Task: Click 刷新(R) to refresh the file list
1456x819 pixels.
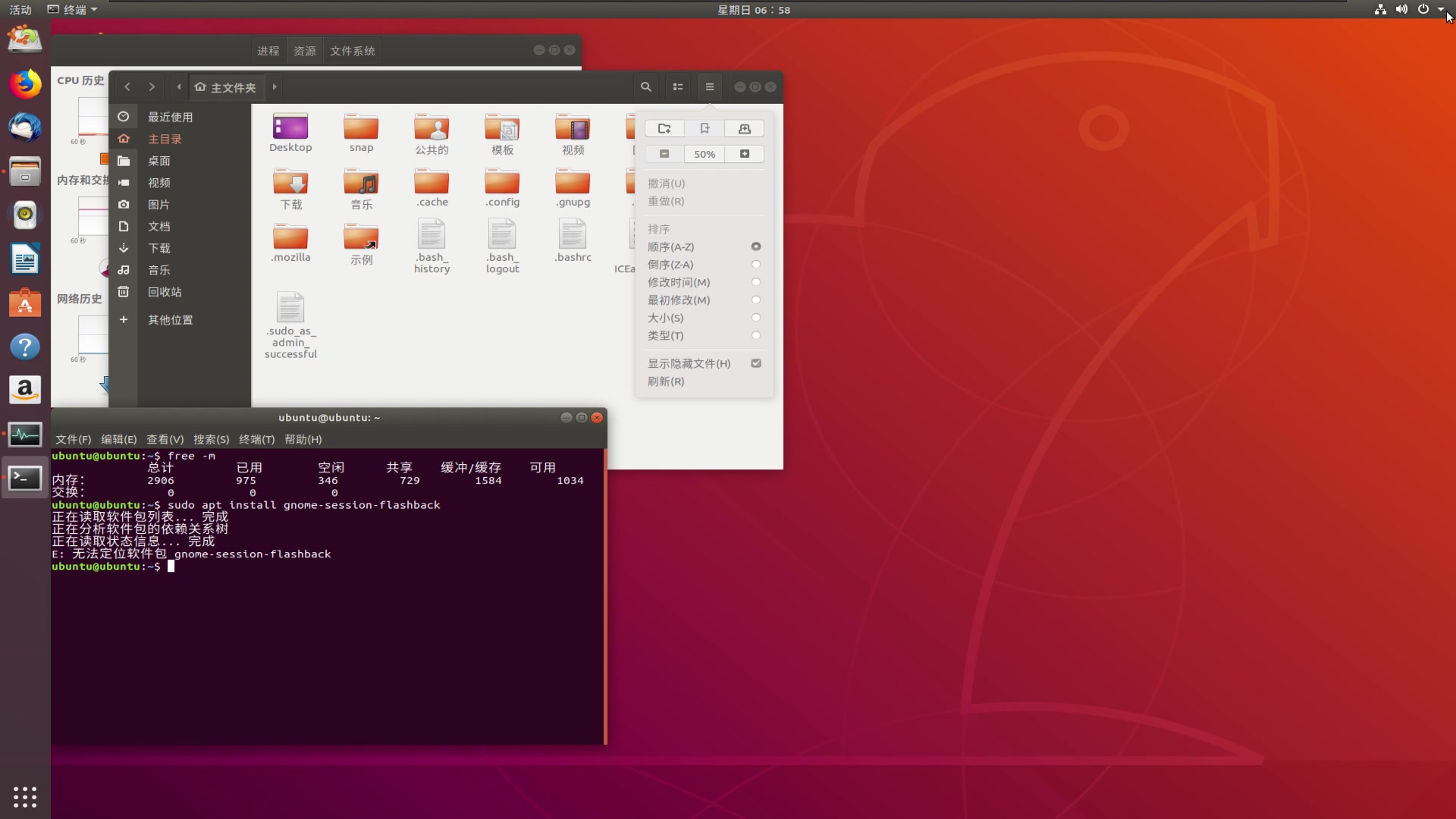Action: click(665, 381)
